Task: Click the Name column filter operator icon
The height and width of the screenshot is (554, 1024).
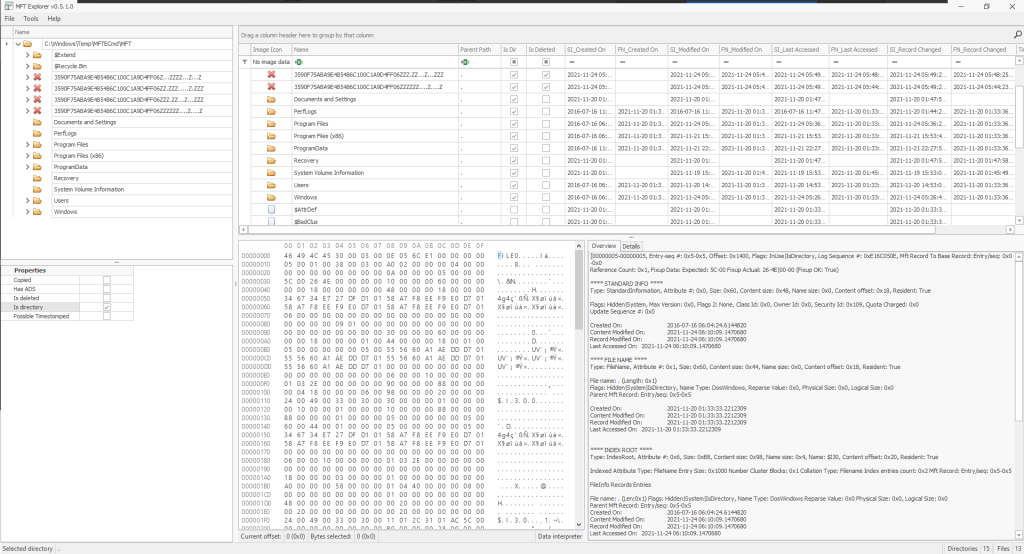Action: click(298, 62)
